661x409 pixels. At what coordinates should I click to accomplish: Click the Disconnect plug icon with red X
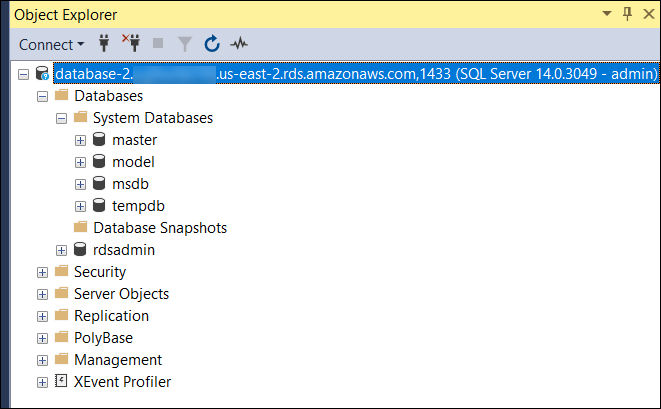[131, 43]
